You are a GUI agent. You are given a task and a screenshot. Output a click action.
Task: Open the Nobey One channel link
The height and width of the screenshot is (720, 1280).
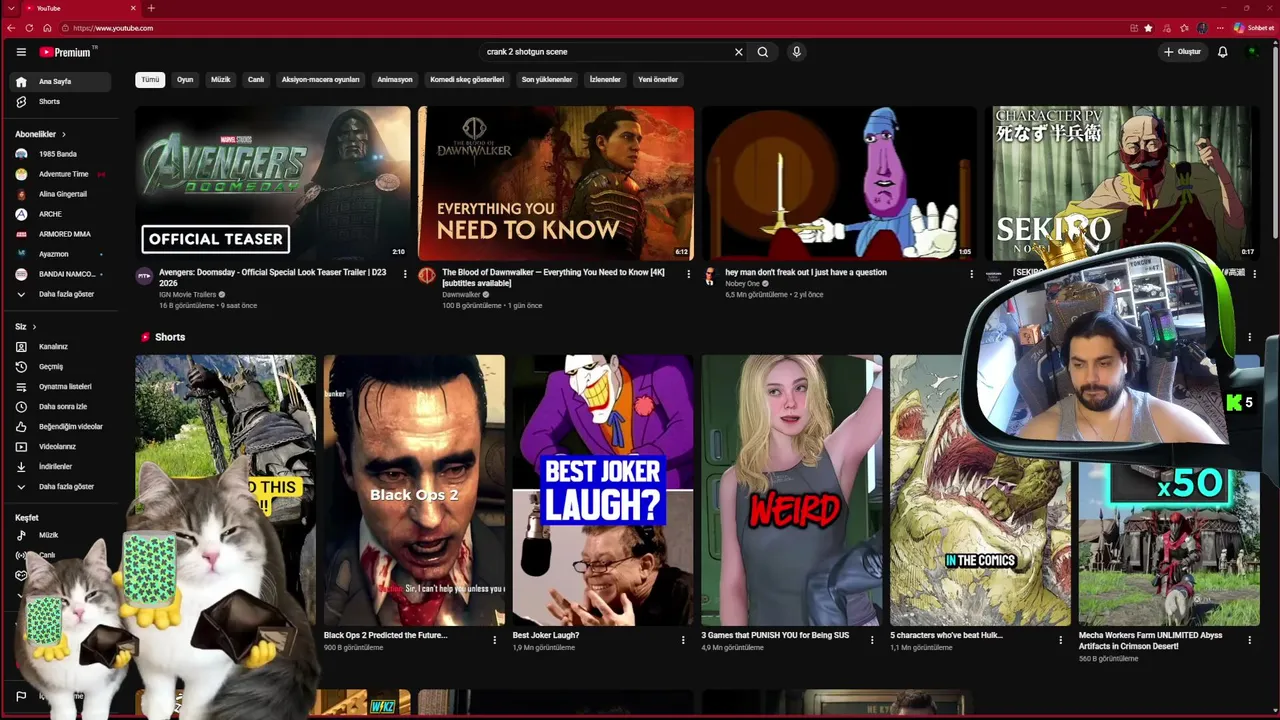click(743, 284)
